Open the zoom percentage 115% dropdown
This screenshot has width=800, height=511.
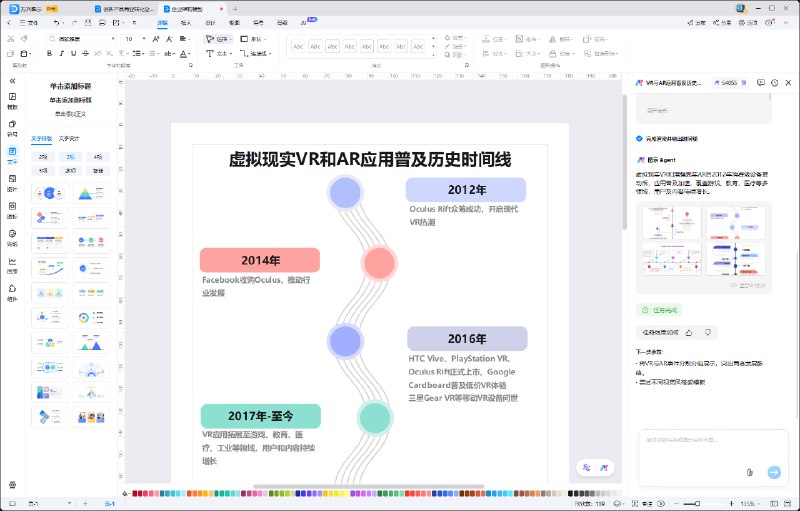[x=749, y=503]
